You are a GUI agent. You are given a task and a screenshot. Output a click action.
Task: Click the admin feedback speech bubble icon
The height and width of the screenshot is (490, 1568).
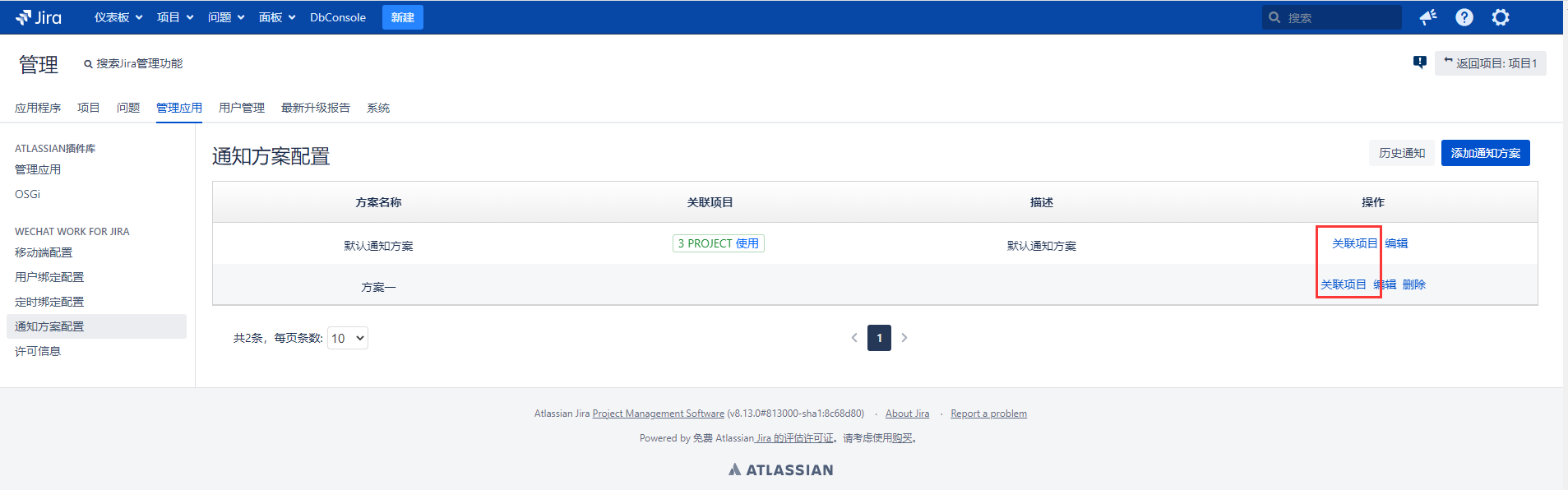coord(1420,62)
